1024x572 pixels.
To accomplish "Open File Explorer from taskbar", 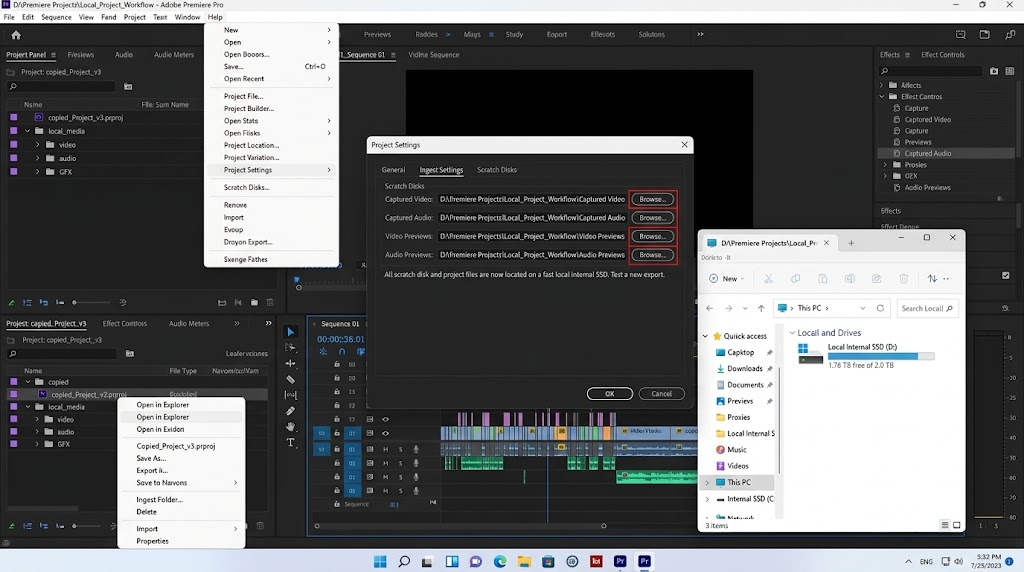I will point(524,562).
